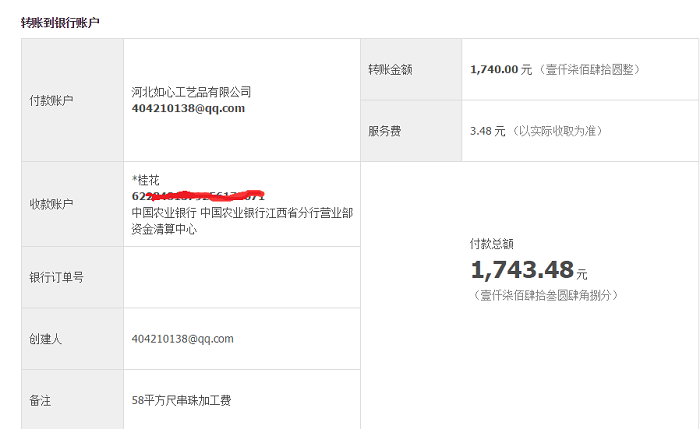Click the 服务费 label cell

point(385,131)
